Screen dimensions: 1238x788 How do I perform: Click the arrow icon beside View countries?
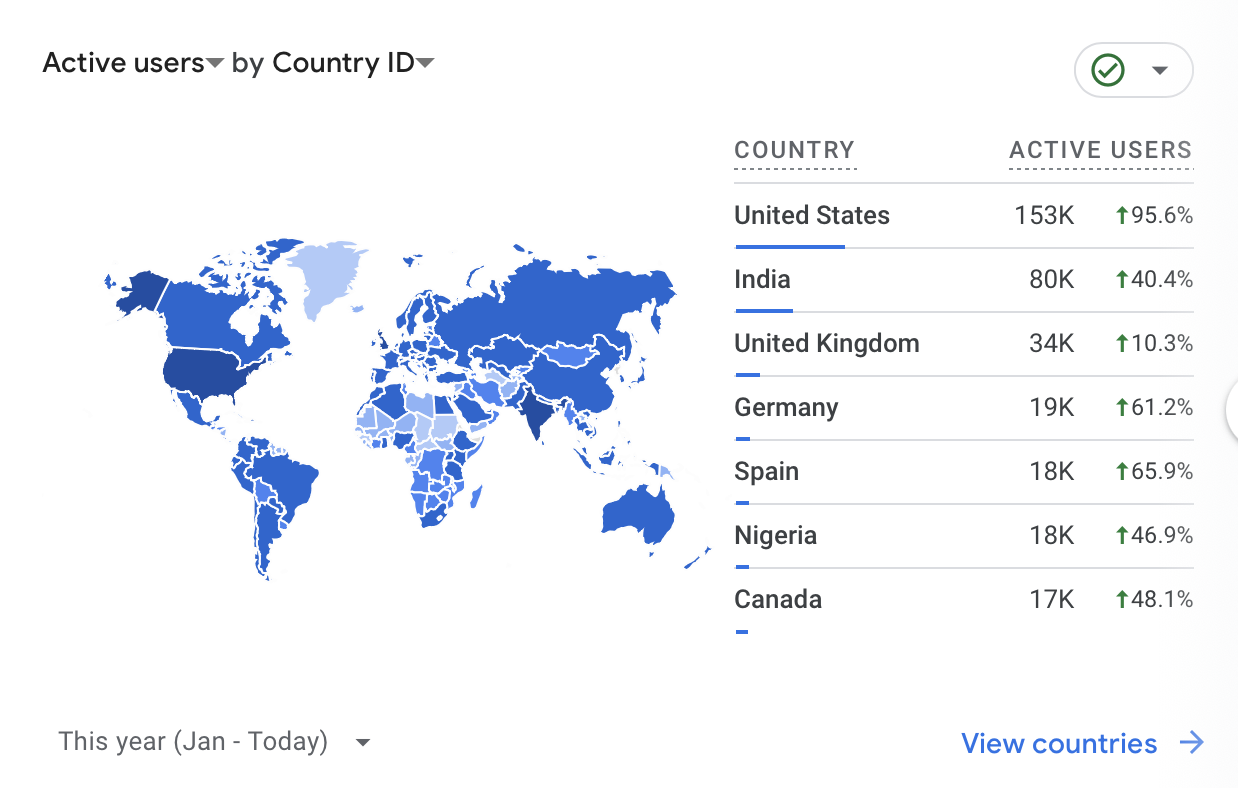click(x=1191, y=743)
